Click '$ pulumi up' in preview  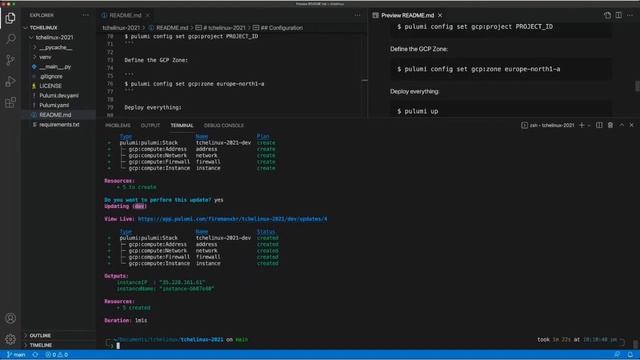click(418, 111)
